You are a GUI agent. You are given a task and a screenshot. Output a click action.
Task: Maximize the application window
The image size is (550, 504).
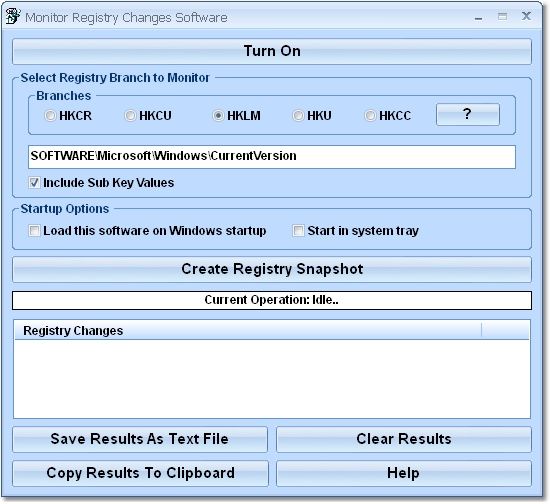coord(502,16)
